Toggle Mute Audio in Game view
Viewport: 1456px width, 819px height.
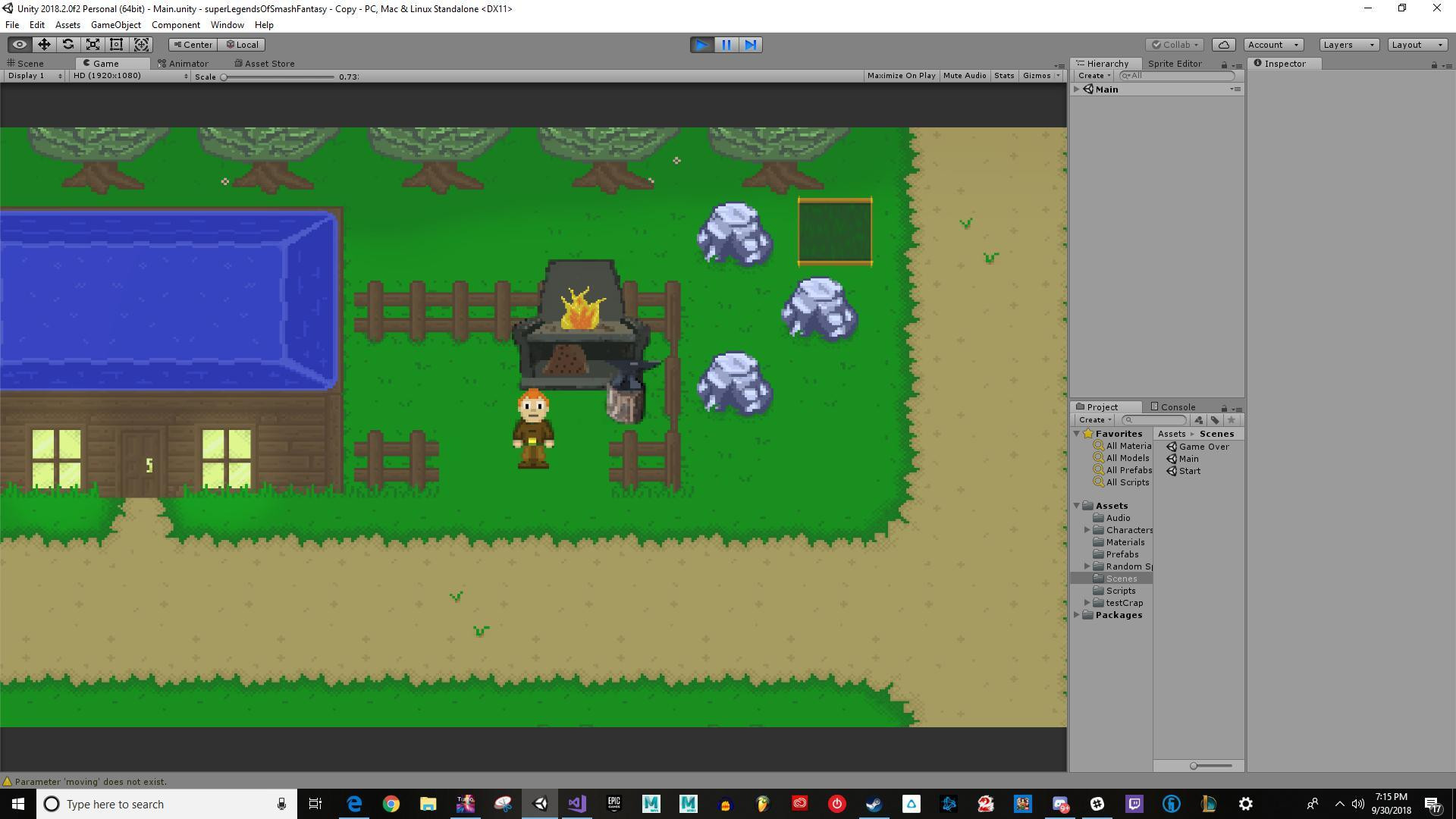(965, 76)
